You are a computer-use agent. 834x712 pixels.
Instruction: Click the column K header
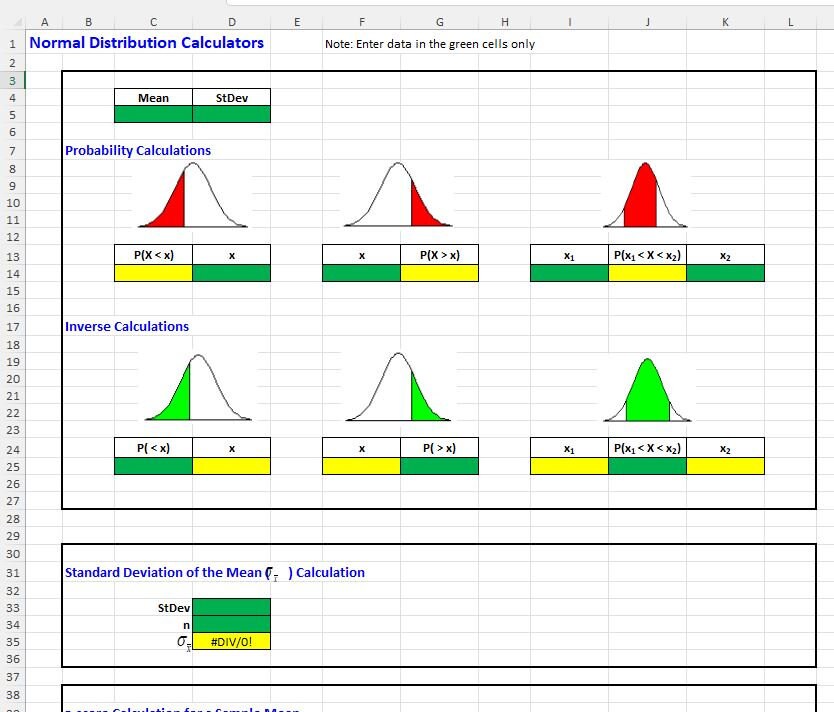click(723, 21)
